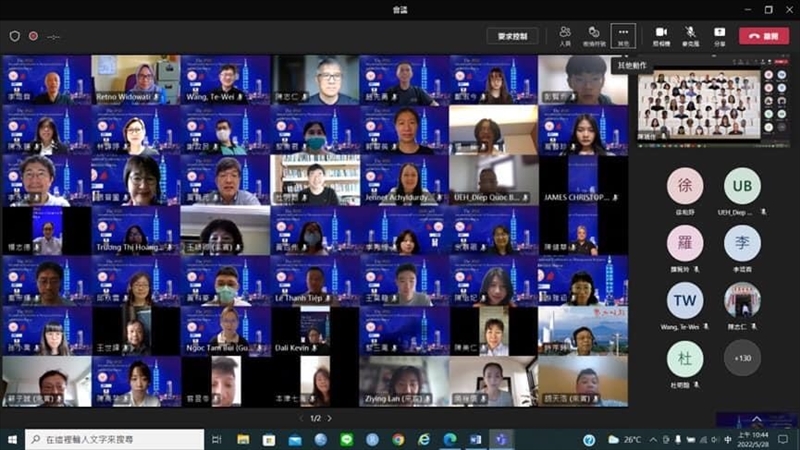Click the UB avatar for UEH_Diep
Viewport: 800px width, 450px height.
(x=742, y=186)
